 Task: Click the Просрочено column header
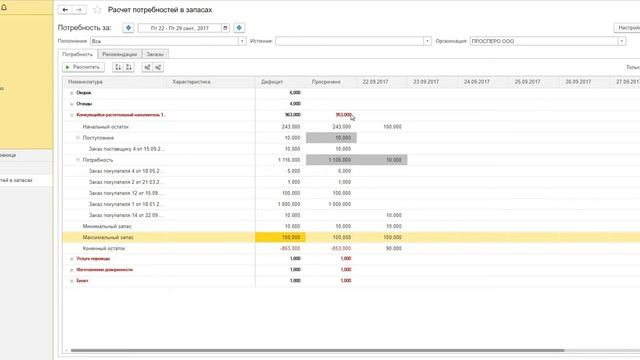[331, 82]
